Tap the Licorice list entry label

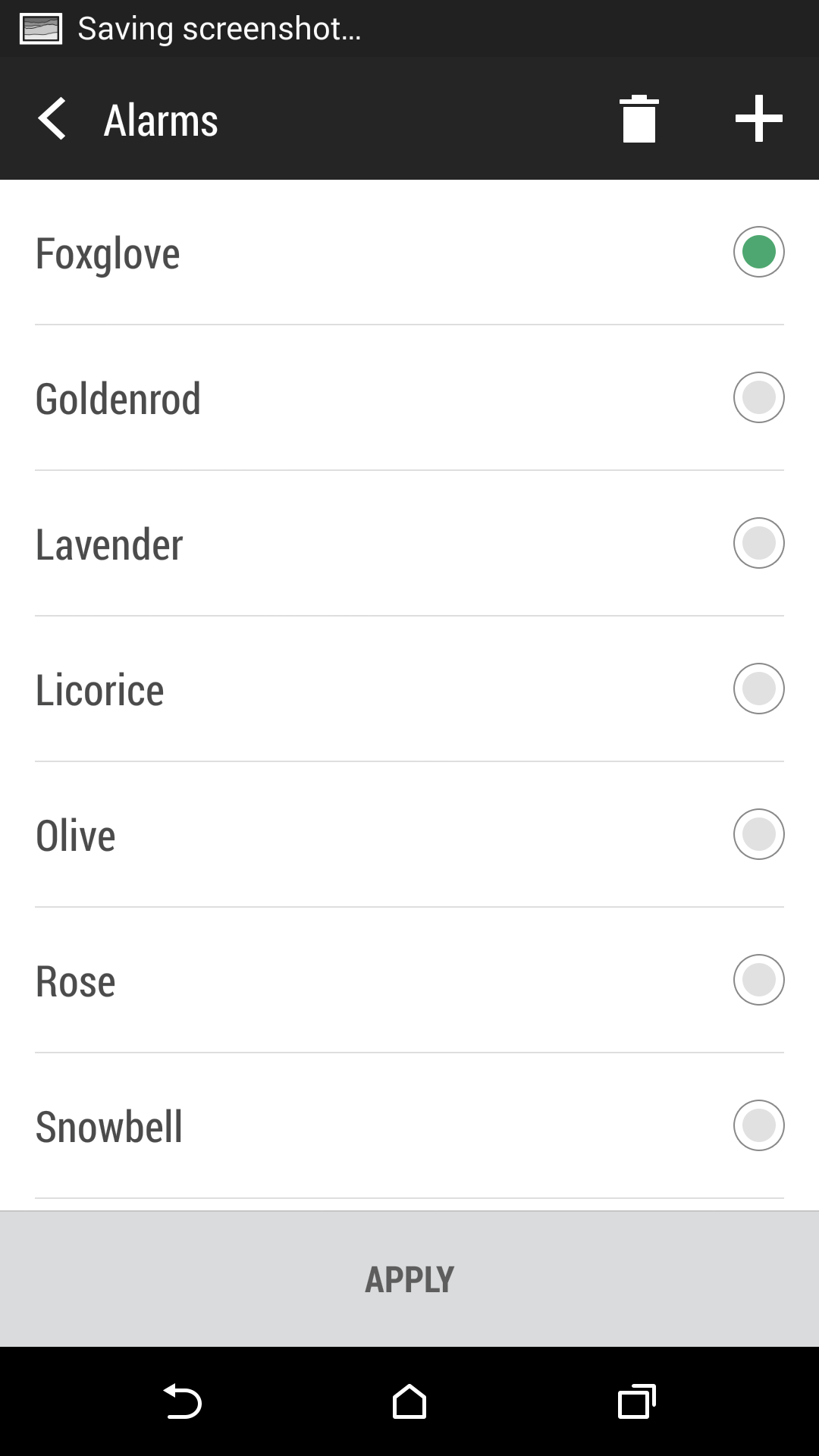pyautogui.click(x=100, y=690)
